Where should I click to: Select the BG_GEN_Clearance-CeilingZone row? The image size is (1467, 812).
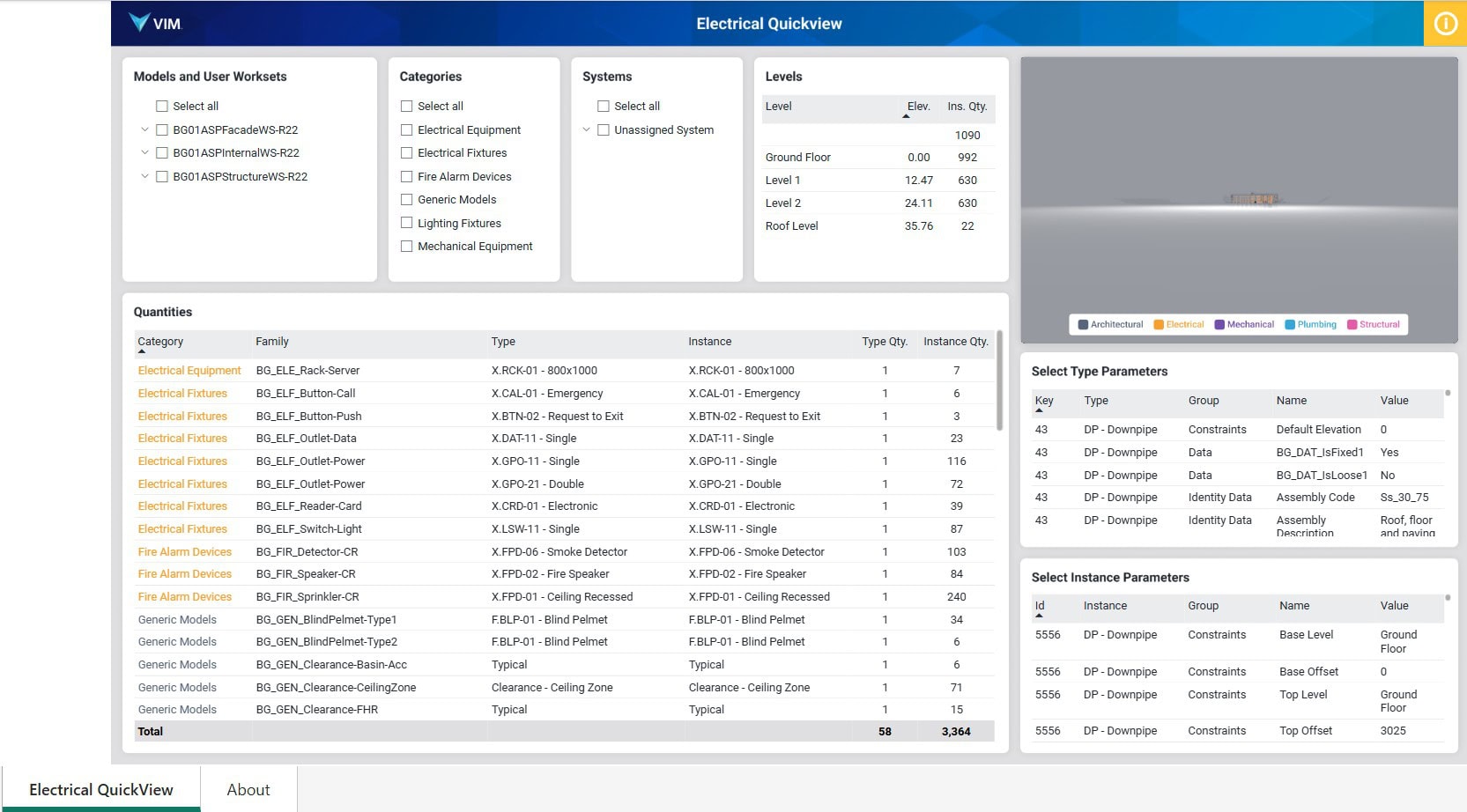pyautogui.click(x=565, y=688)
